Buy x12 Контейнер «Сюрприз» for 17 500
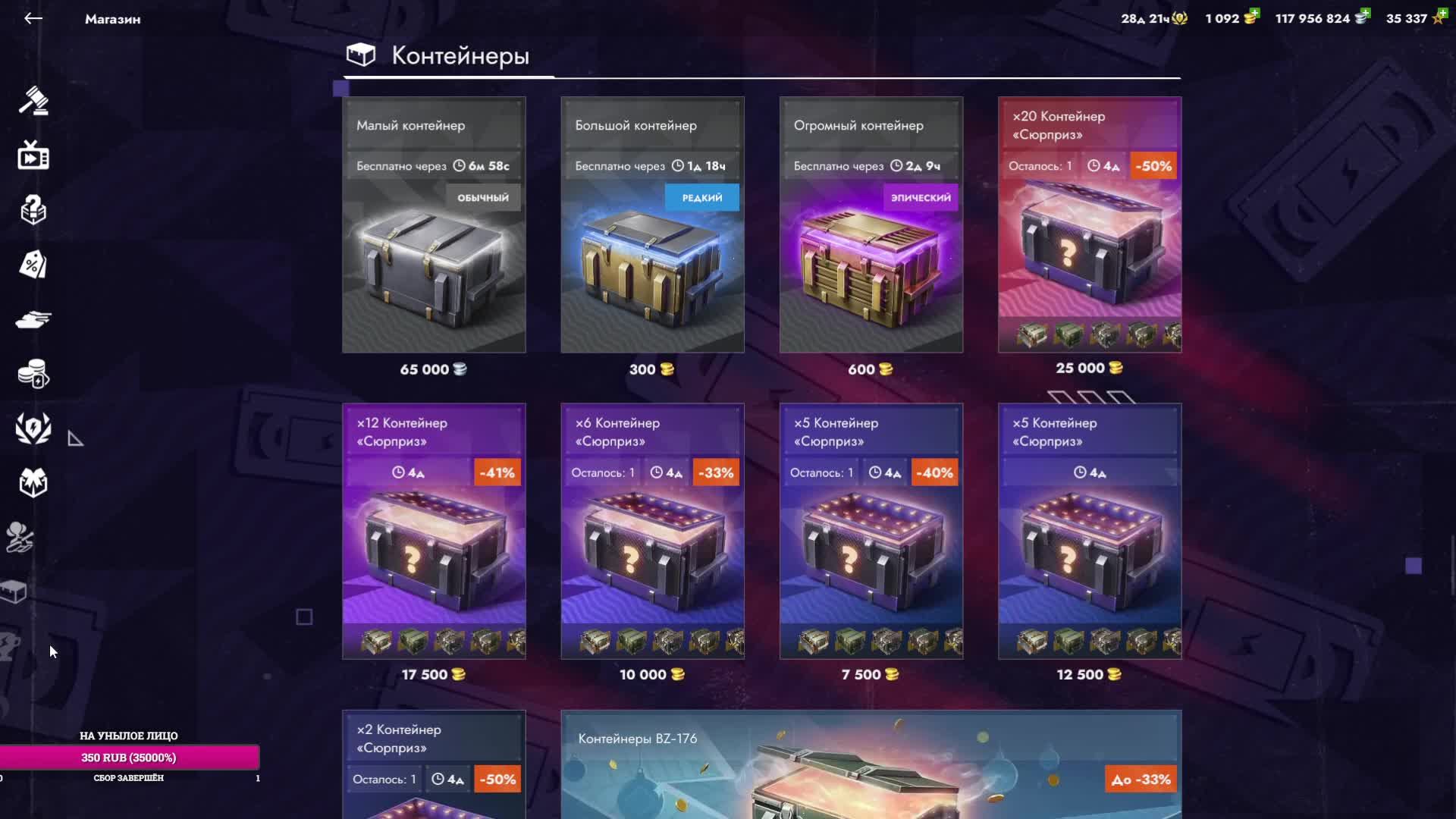1456x819 pixels. [434, 531]
